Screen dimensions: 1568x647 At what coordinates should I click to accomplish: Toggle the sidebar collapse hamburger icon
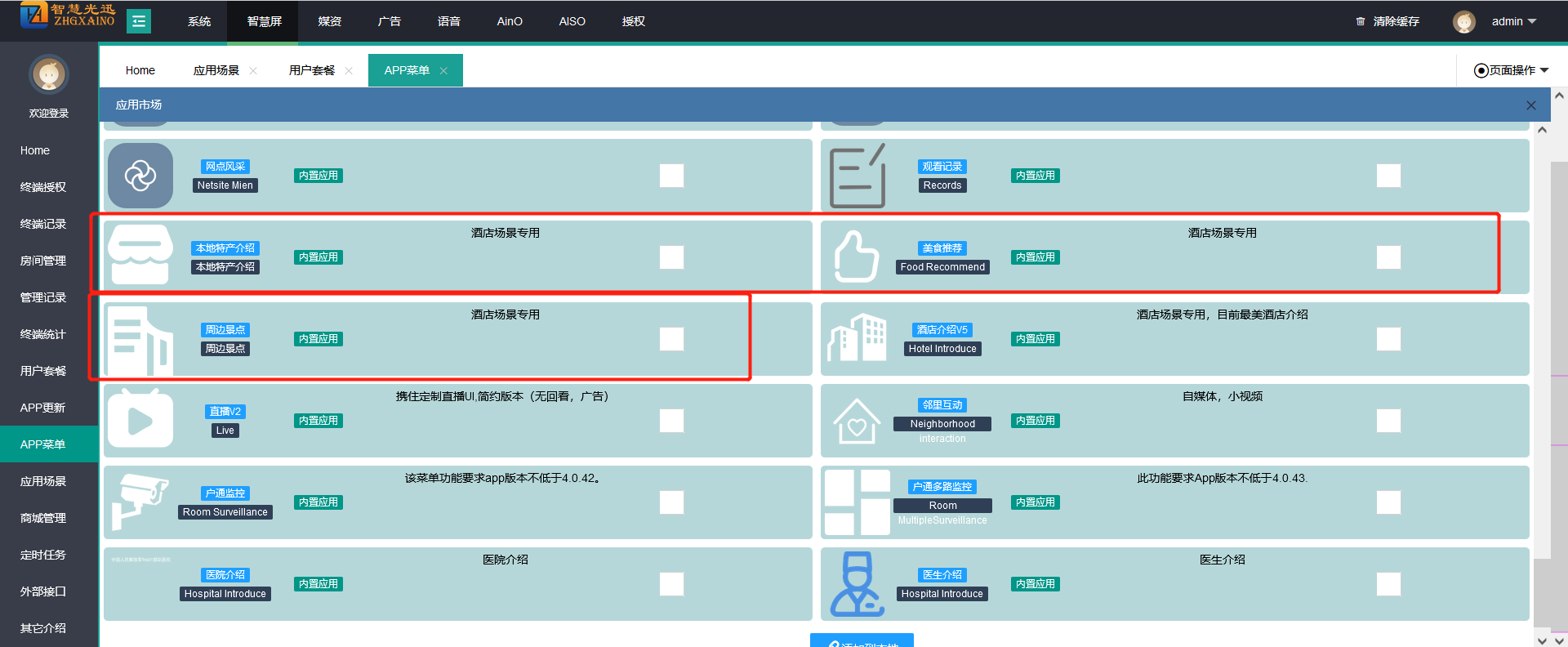pos(139,21)
